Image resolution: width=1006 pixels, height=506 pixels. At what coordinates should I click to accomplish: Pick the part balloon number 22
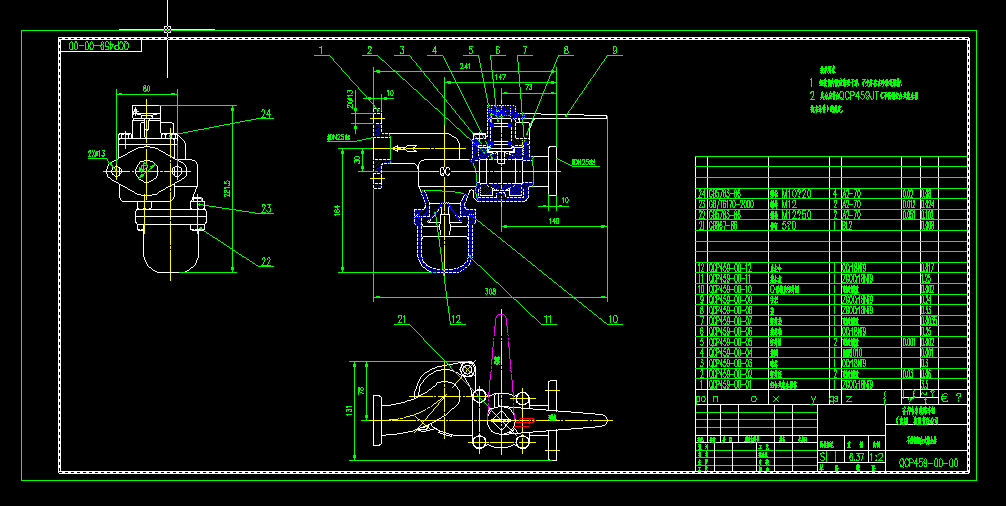tap(266, 262)
